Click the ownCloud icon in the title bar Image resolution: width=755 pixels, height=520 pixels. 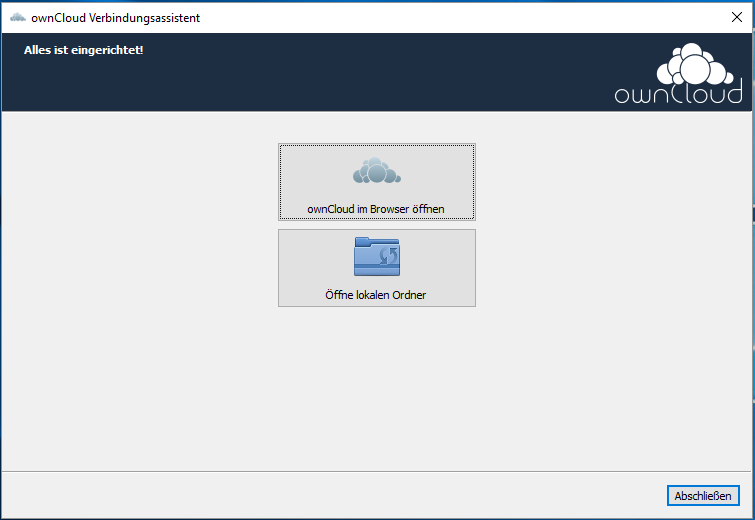17,17
